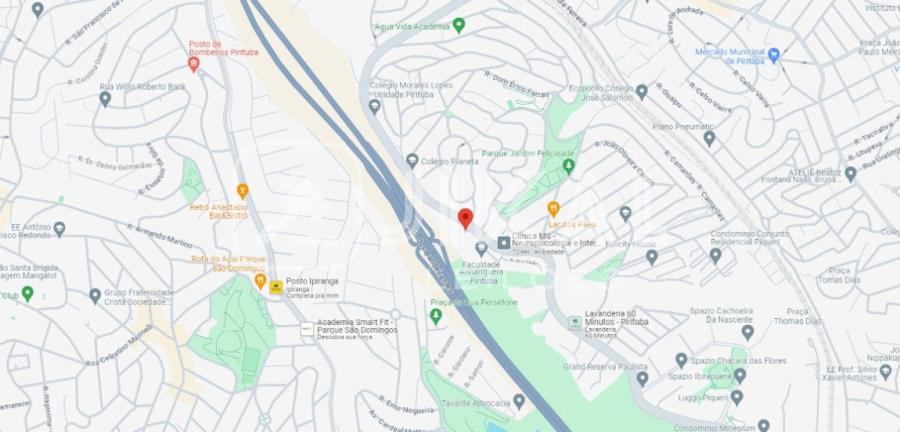
Task: Select the Tavante Aprocacia marker
Action: point(519,401)
